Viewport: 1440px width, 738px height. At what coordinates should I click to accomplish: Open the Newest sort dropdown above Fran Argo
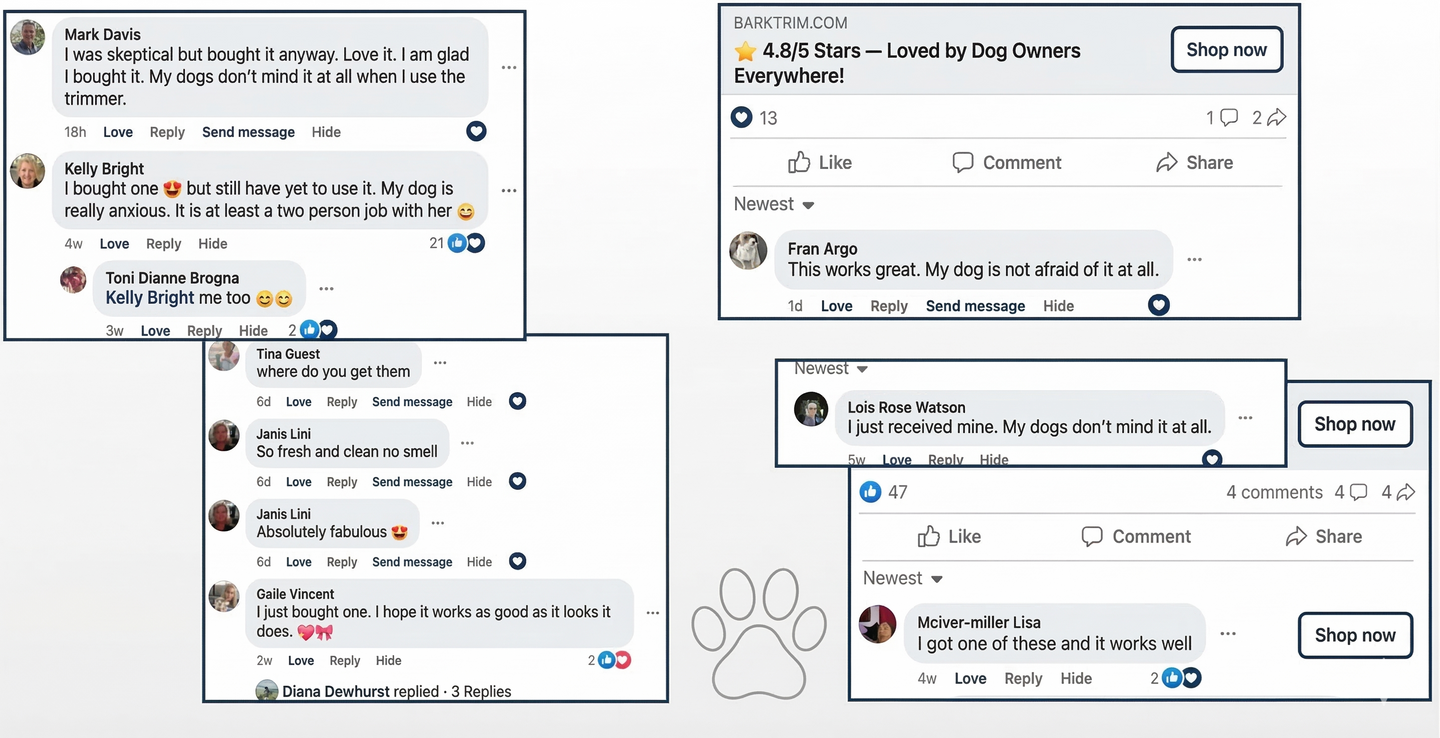coord(774,205)
